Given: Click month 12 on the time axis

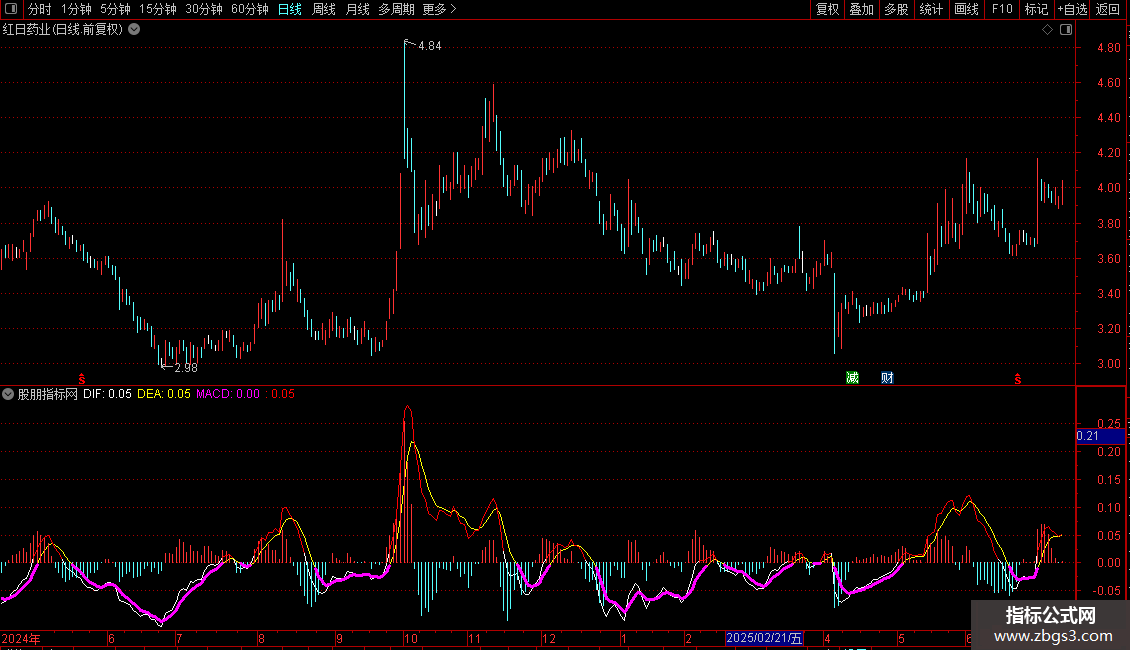Looking at the screenshot, I should point(549,638).
